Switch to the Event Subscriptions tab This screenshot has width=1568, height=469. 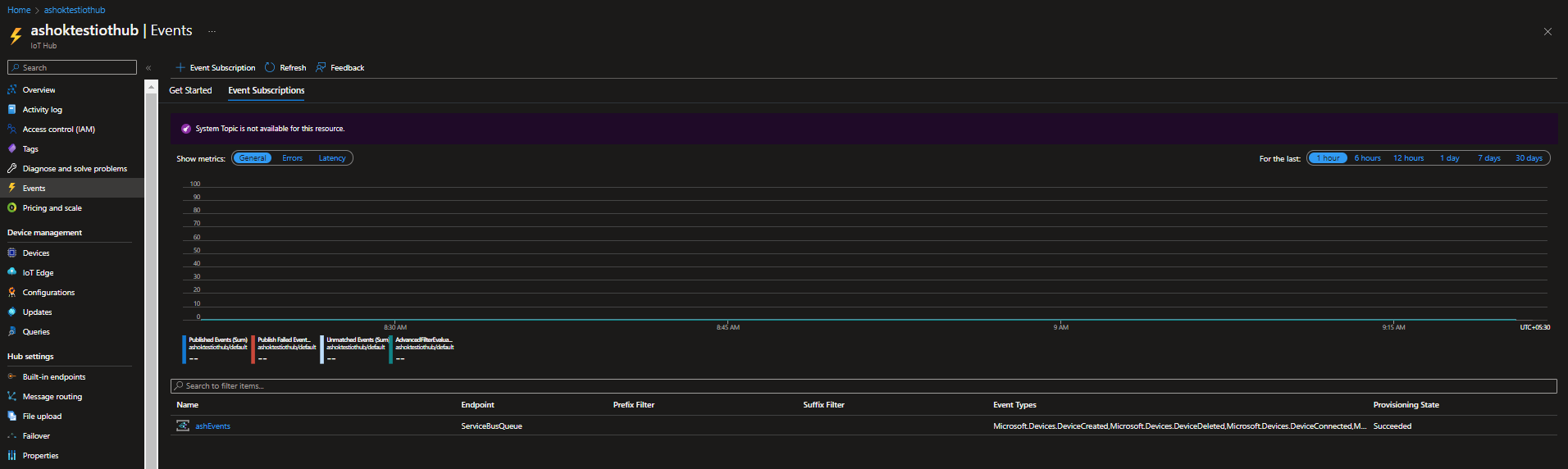pyautogui.click(x=267, y=90)
